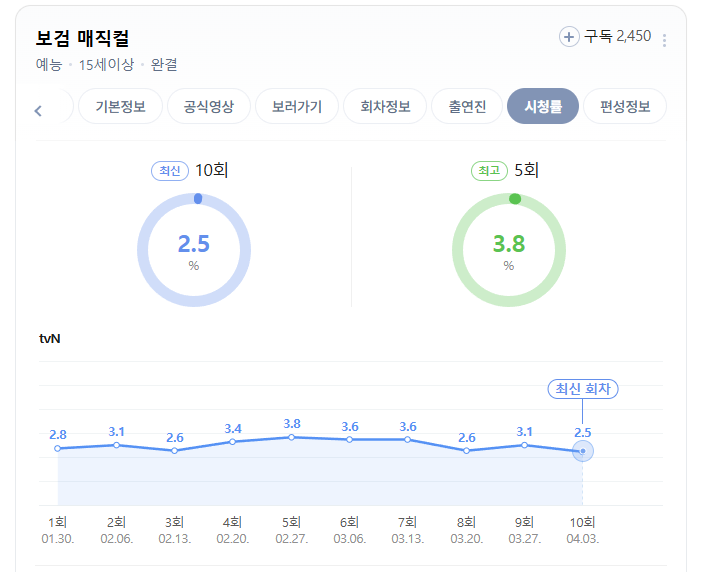The width and height of the screenshot is (711, 572).
Task: Click the 1회 2.8 data point
Action: pyautogui.click(x=58, y=449)
